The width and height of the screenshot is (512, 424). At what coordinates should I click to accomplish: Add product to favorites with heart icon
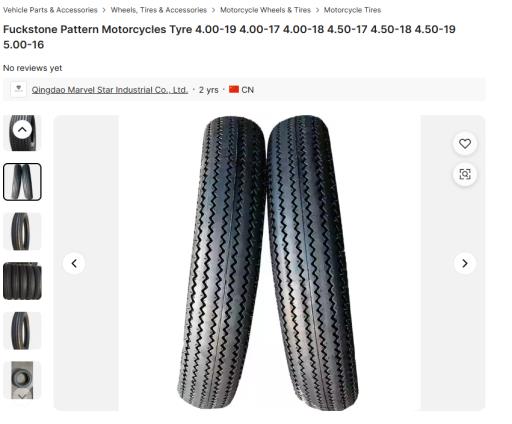465,144
